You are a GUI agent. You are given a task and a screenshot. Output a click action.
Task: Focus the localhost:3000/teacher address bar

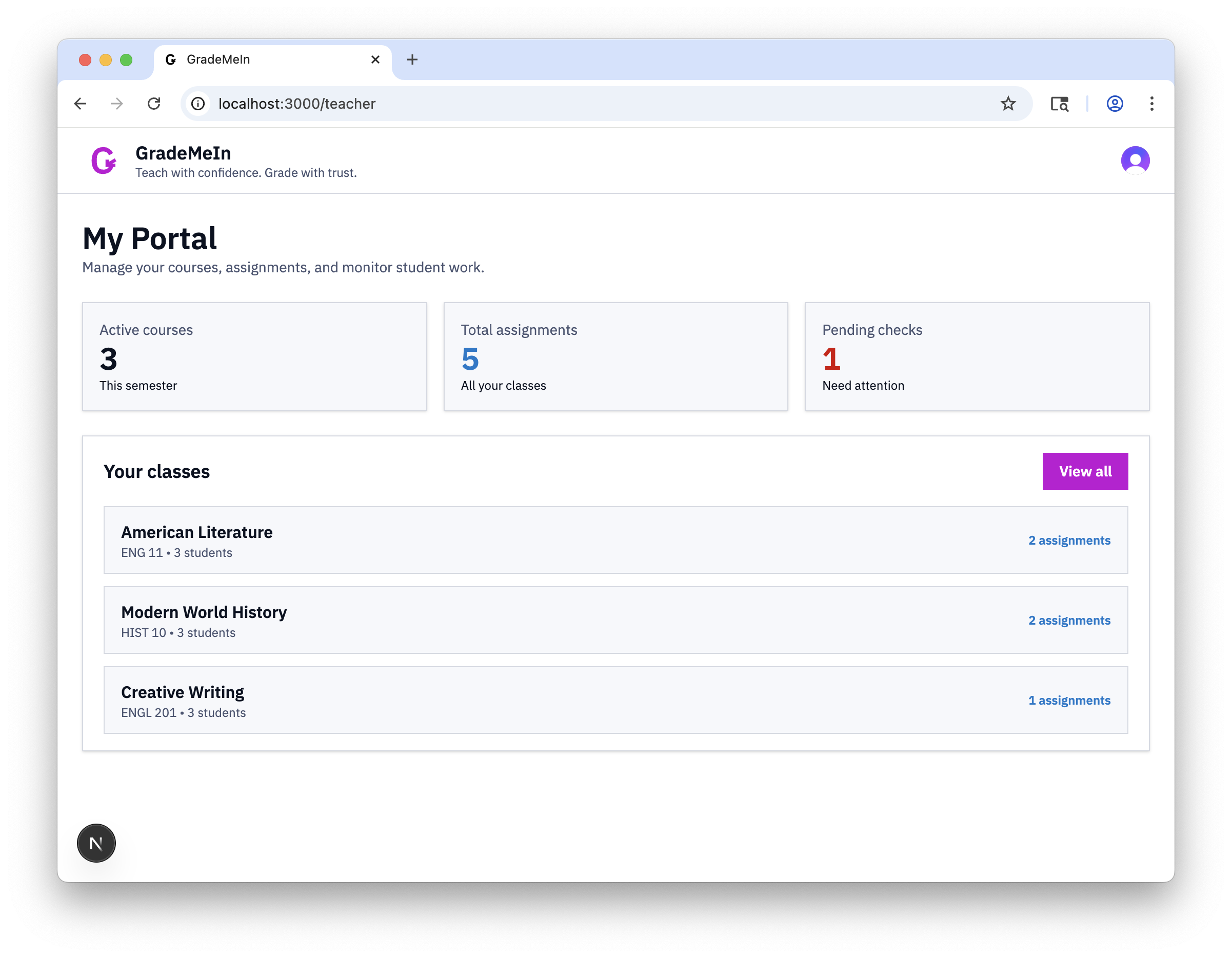[564, 104]
